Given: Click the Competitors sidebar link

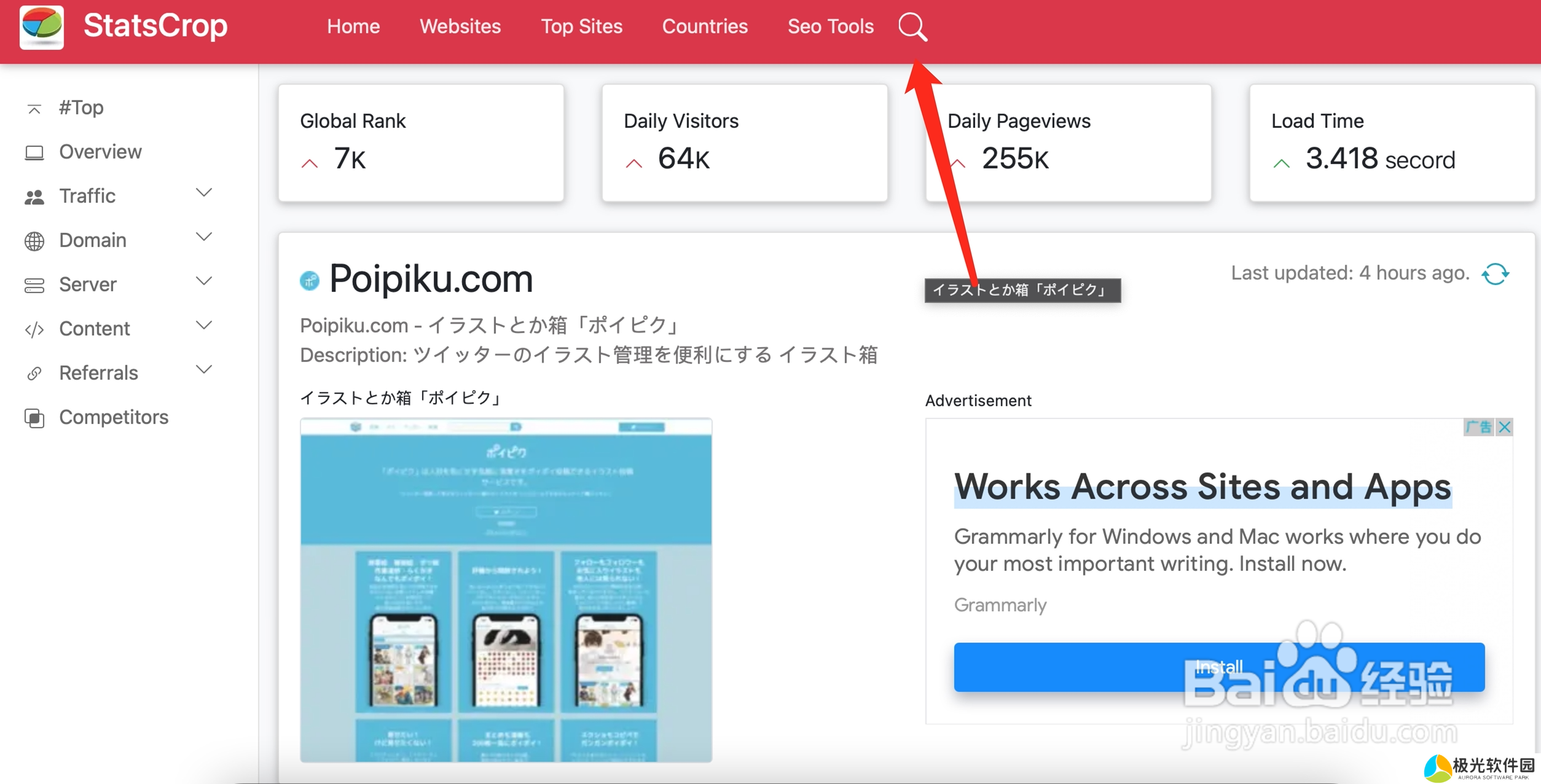Looking at the screenshot, I should 113,418.
